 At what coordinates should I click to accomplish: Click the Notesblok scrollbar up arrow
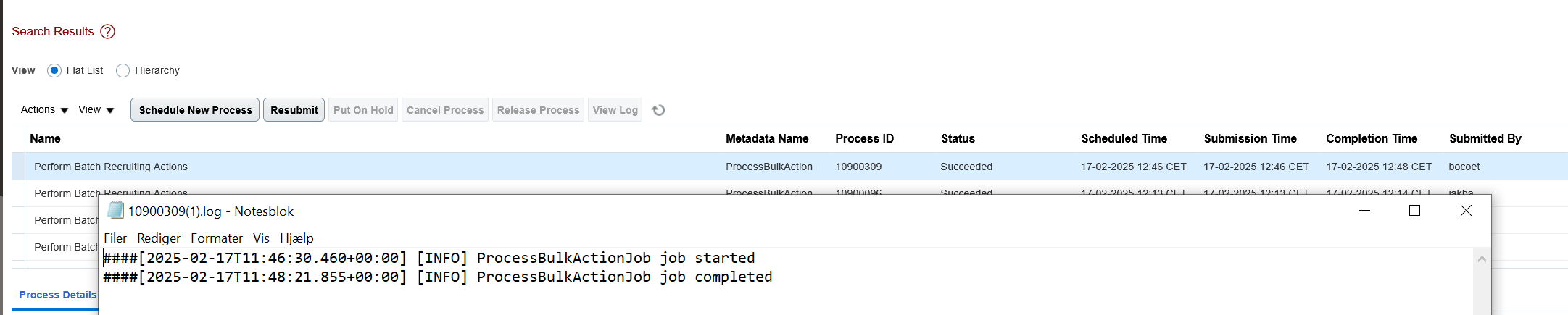tap(1482, 259)
